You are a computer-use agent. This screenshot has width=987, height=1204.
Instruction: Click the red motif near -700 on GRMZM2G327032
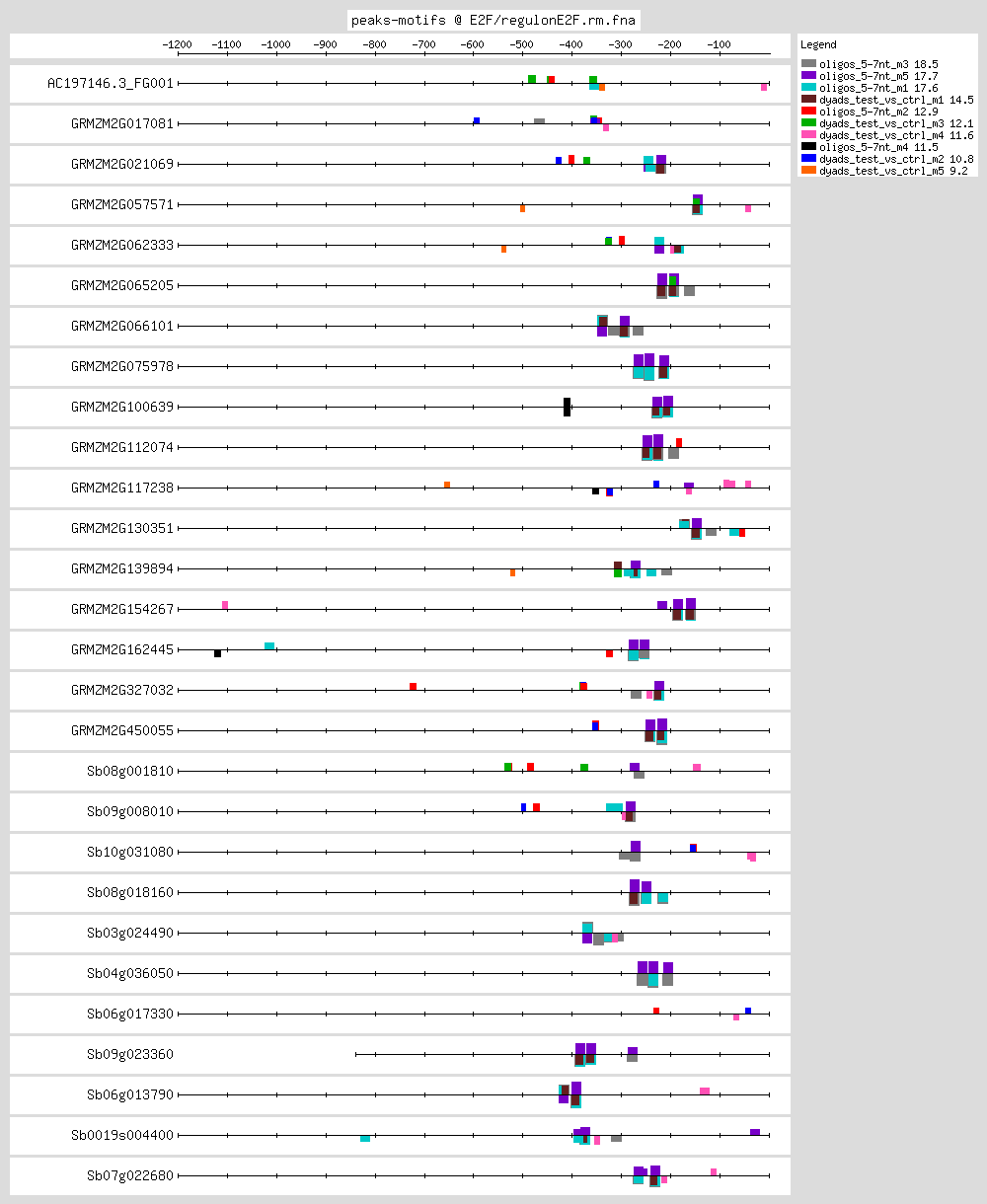[413, 686]
